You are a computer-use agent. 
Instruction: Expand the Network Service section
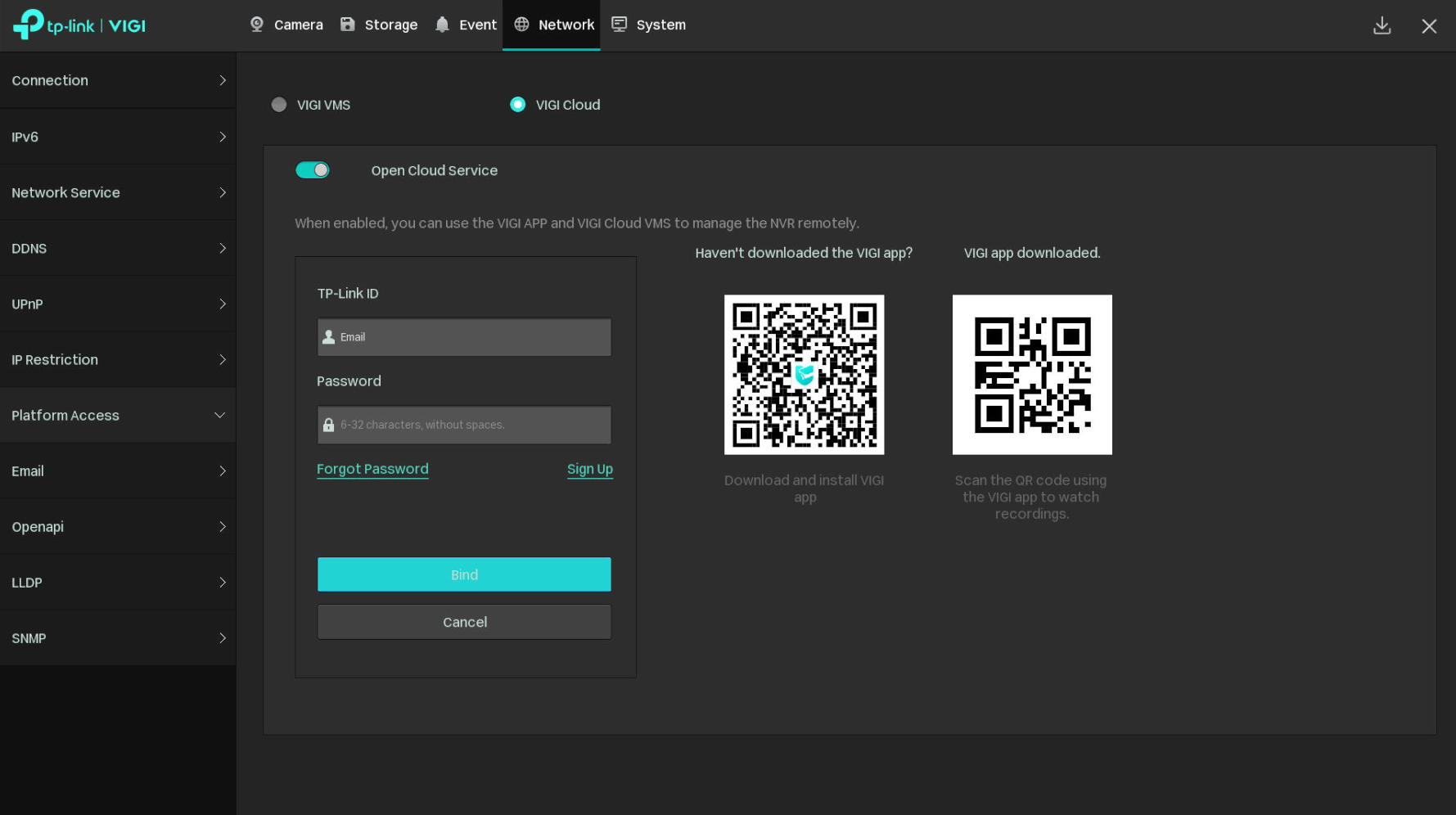[x=118, y=192]
